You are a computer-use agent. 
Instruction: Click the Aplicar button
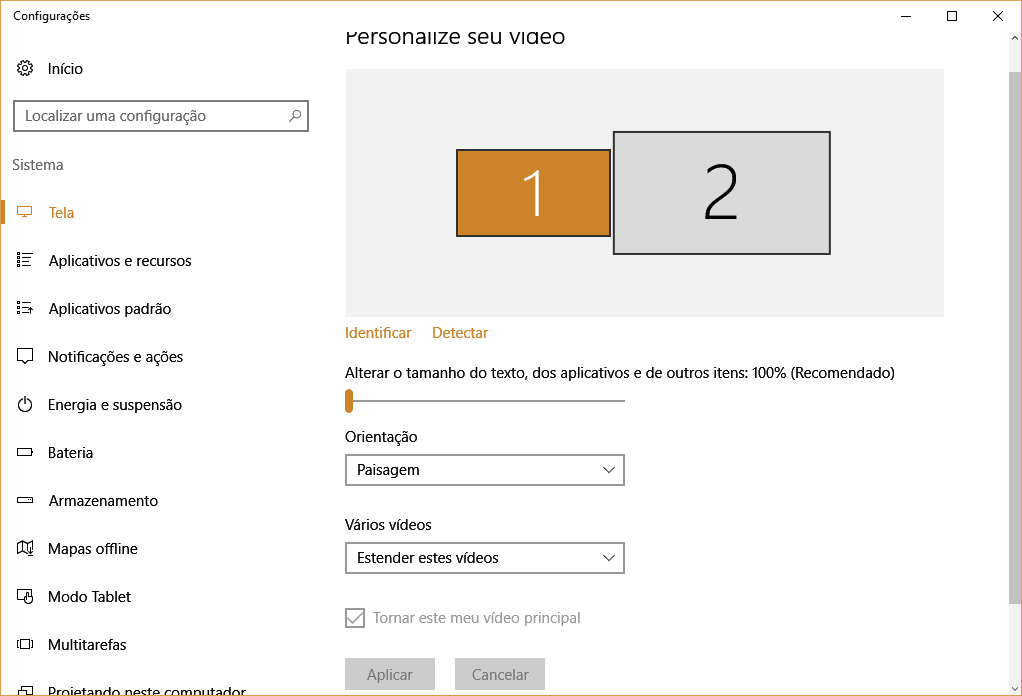coord(390,674)
